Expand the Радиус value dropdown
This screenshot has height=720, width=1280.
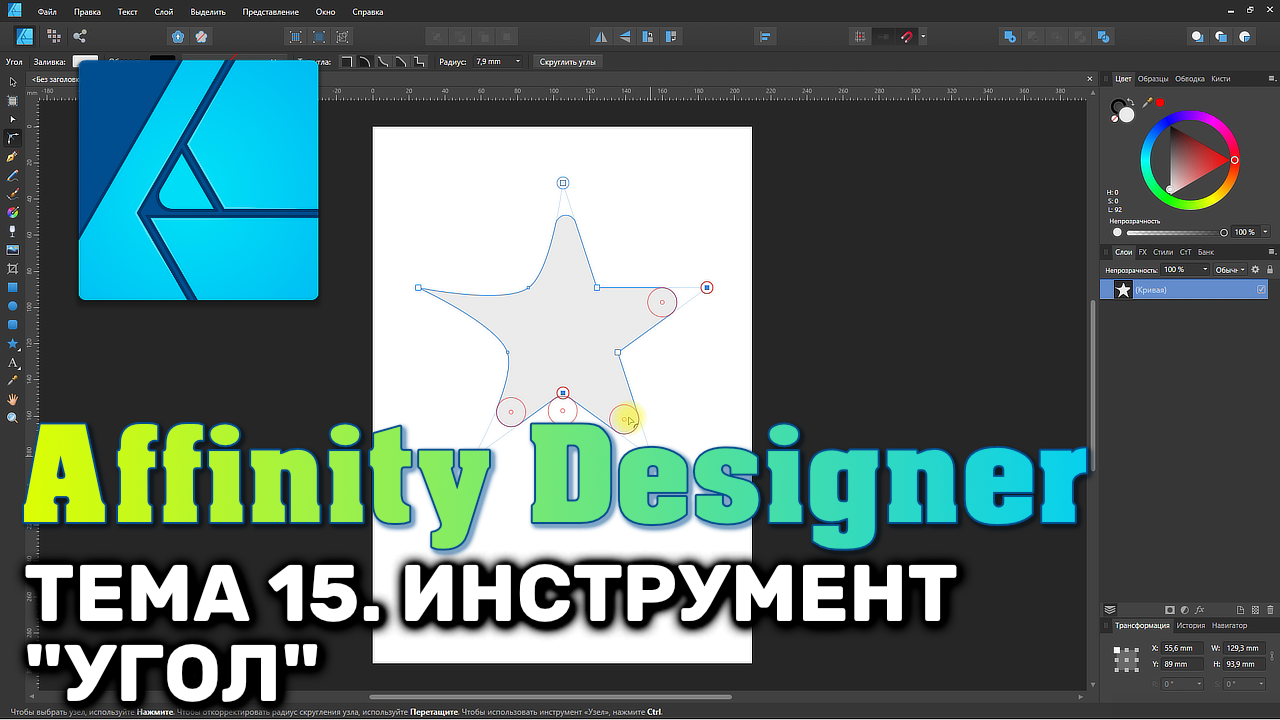click(x=518, y=62)
